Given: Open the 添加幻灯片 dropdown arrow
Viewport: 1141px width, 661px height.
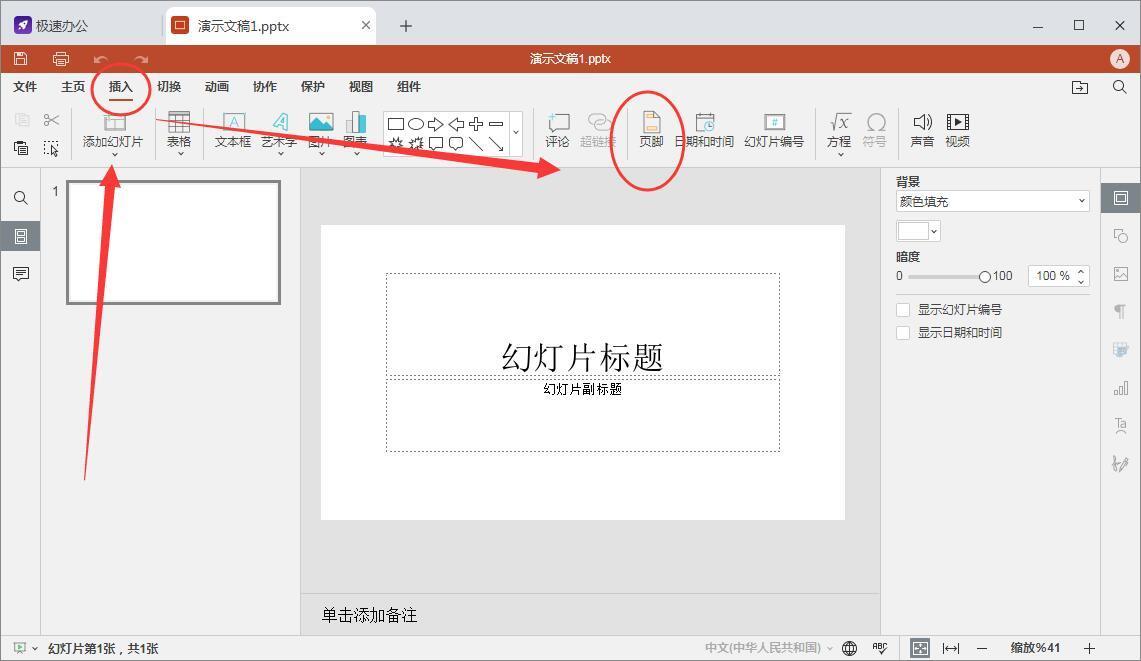Looking at the screenshot, I should pos(114,155).
